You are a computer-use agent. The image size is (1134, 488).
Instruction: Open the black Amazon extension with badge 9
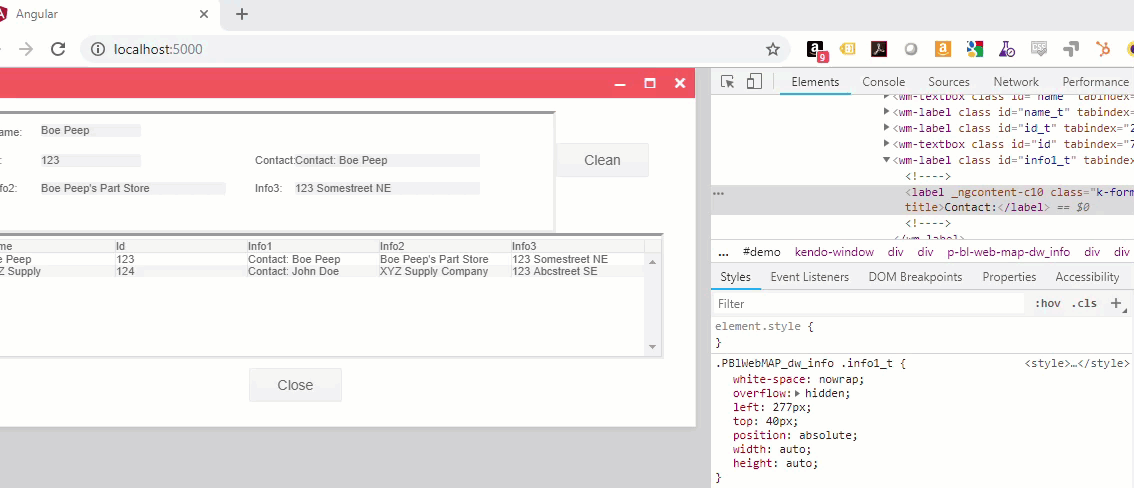point(816,50)
